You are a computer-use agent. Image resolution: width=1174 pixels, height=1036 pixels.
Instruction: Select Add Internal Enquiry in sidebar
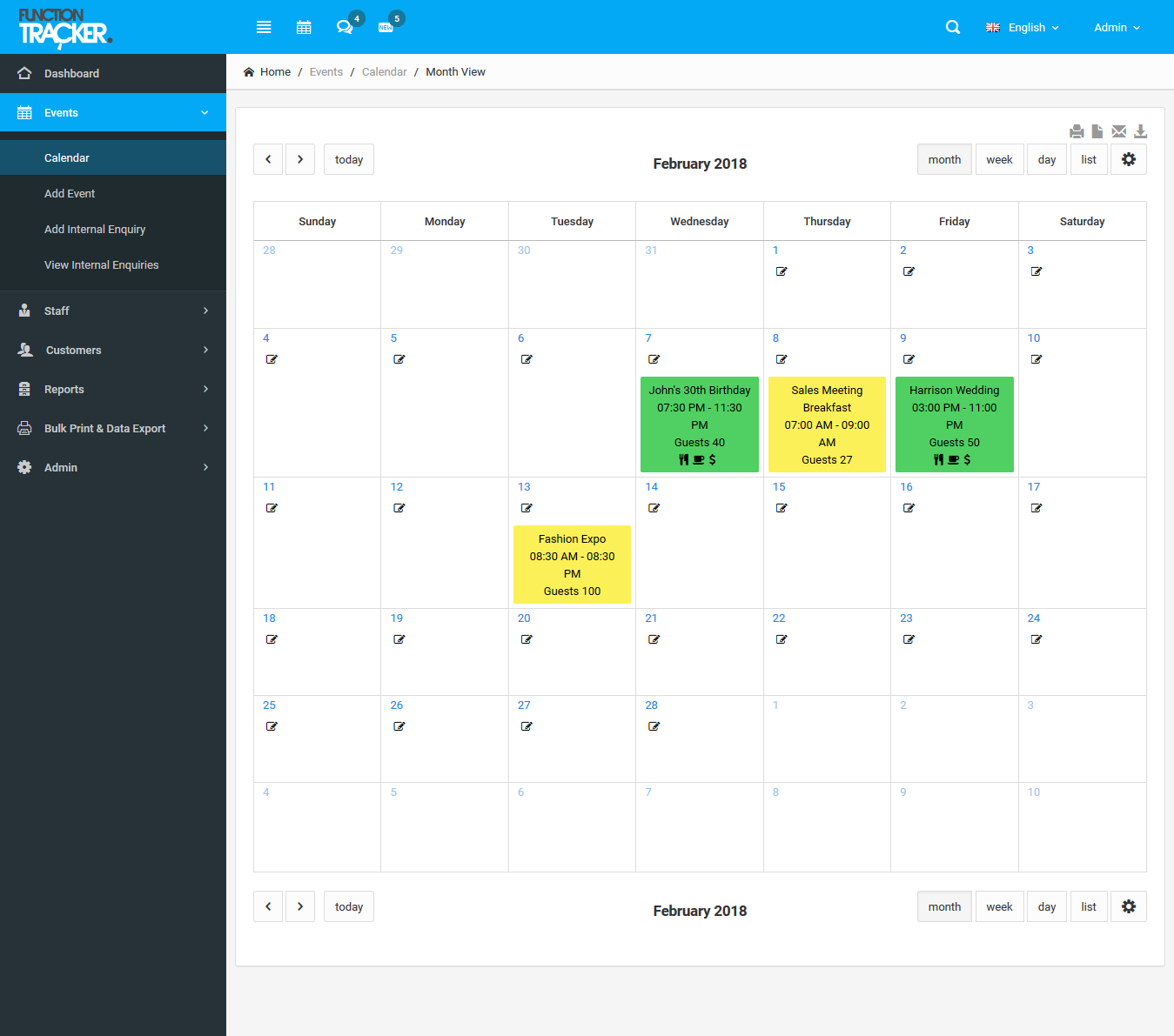tap(113, 229)
